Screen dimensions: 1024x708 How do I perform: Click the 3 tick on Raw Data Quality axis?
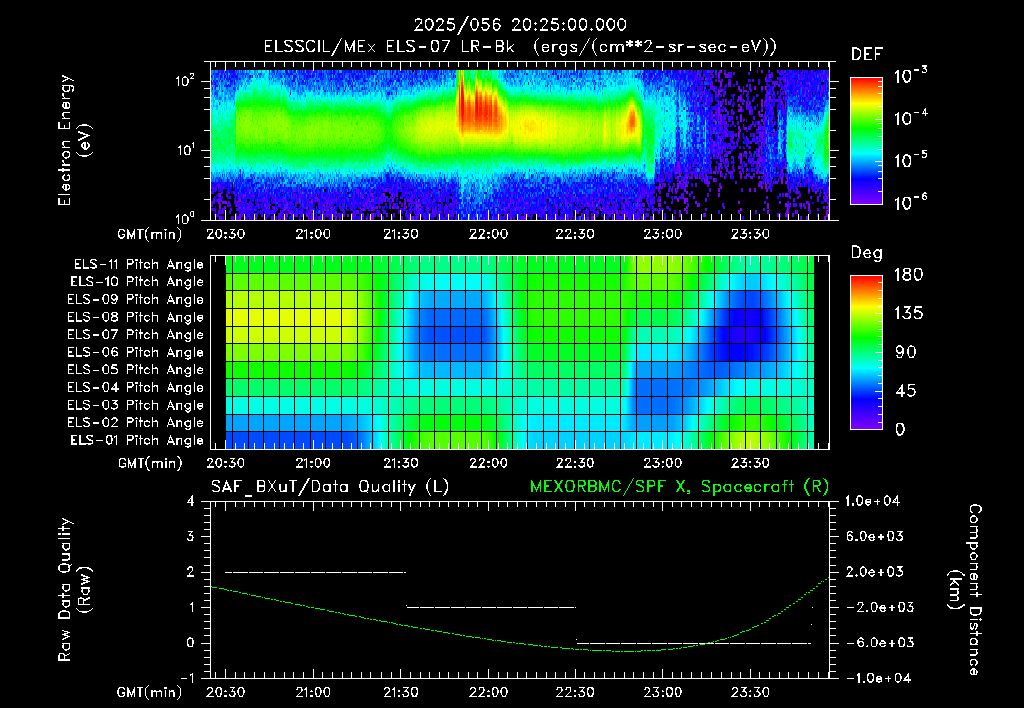pyautogui.click(x=190, y=536)
